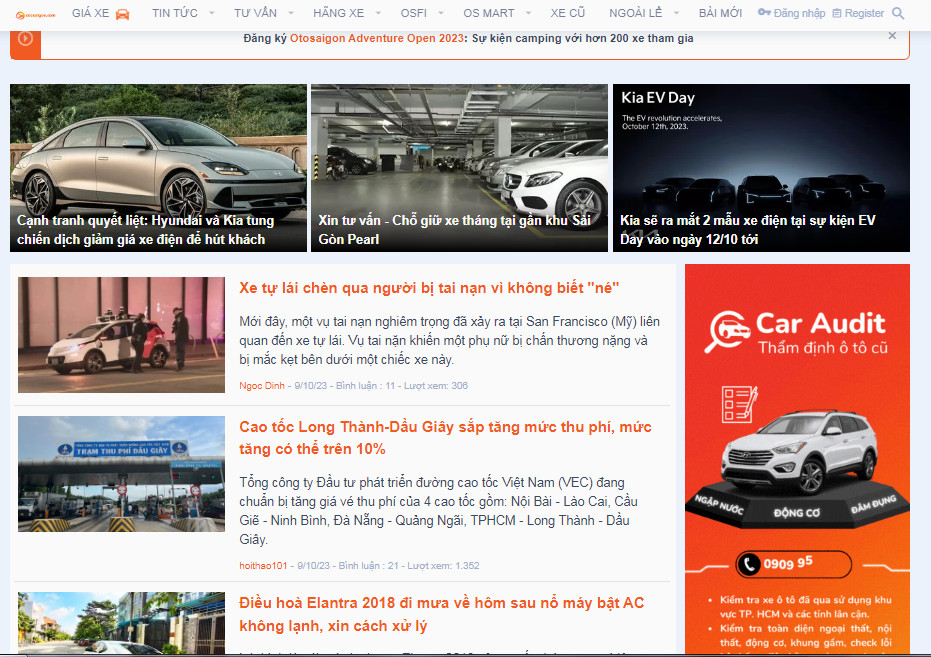Open the Kia EV Day featured thumbnail
Viewport: 931px width, 657px height.
pos(761,167)
